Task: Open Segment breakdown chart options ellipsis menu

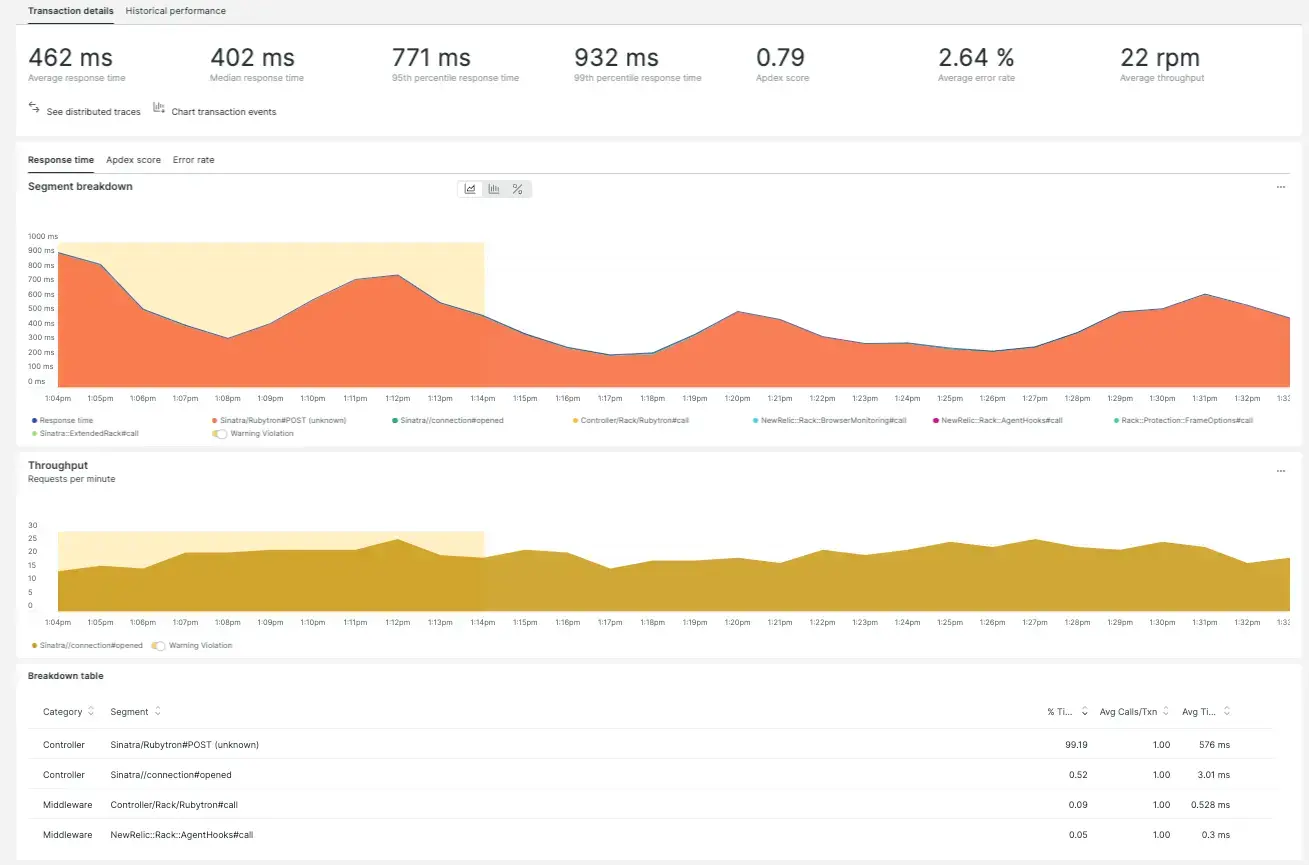Action: pos(1280,187)
